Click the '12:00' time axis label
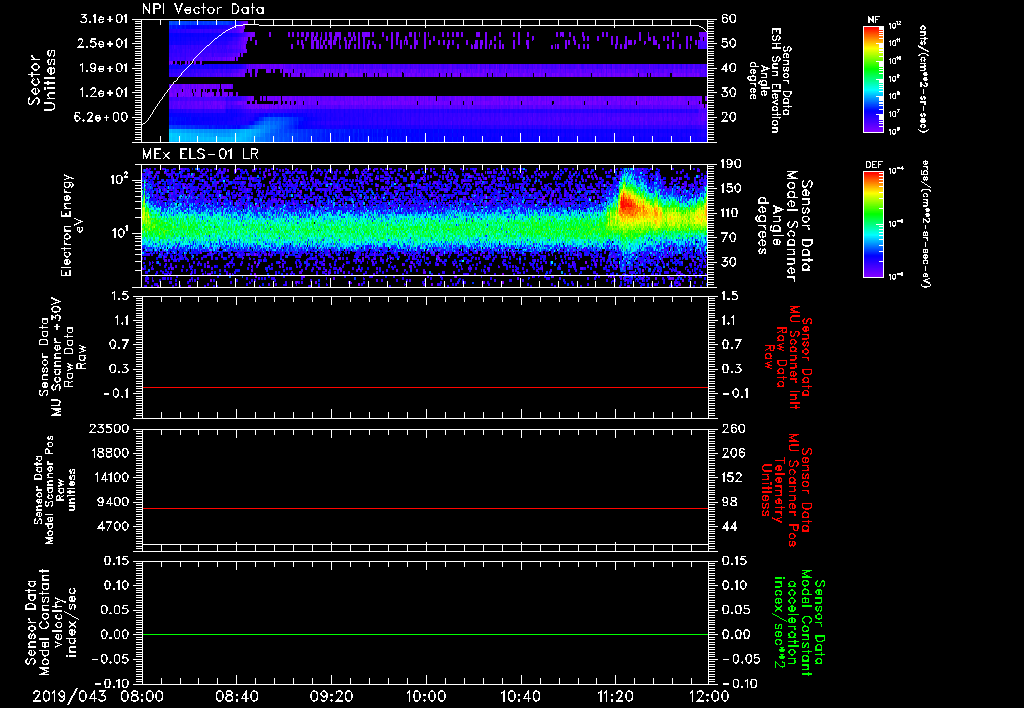The image size is (1024, 708). (709, 697)
